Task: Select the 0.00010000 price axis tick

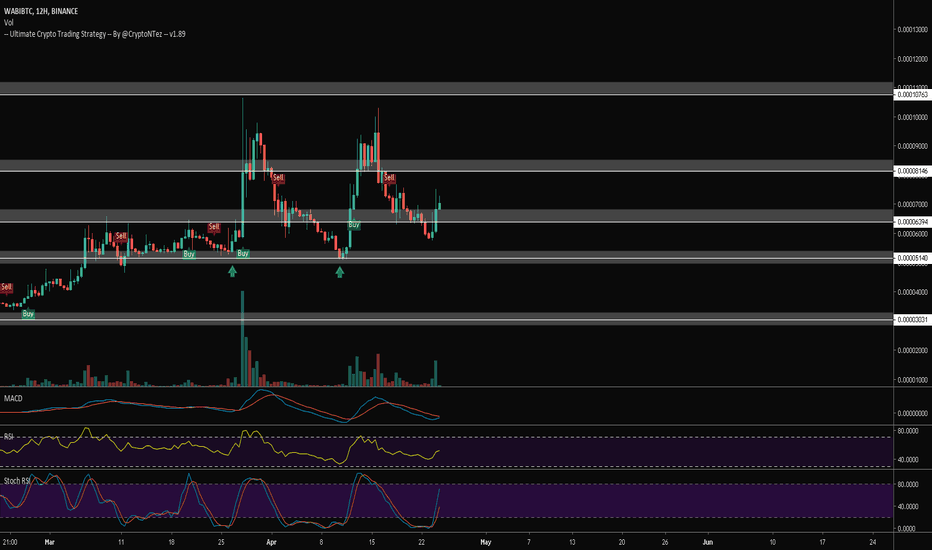Action: tap(912, 117)
